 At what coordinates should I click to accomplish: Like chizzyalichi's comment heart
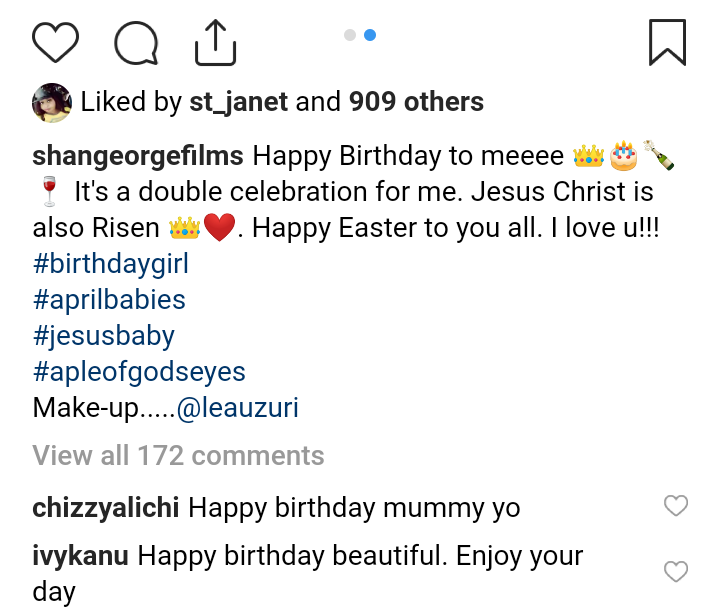676,506
